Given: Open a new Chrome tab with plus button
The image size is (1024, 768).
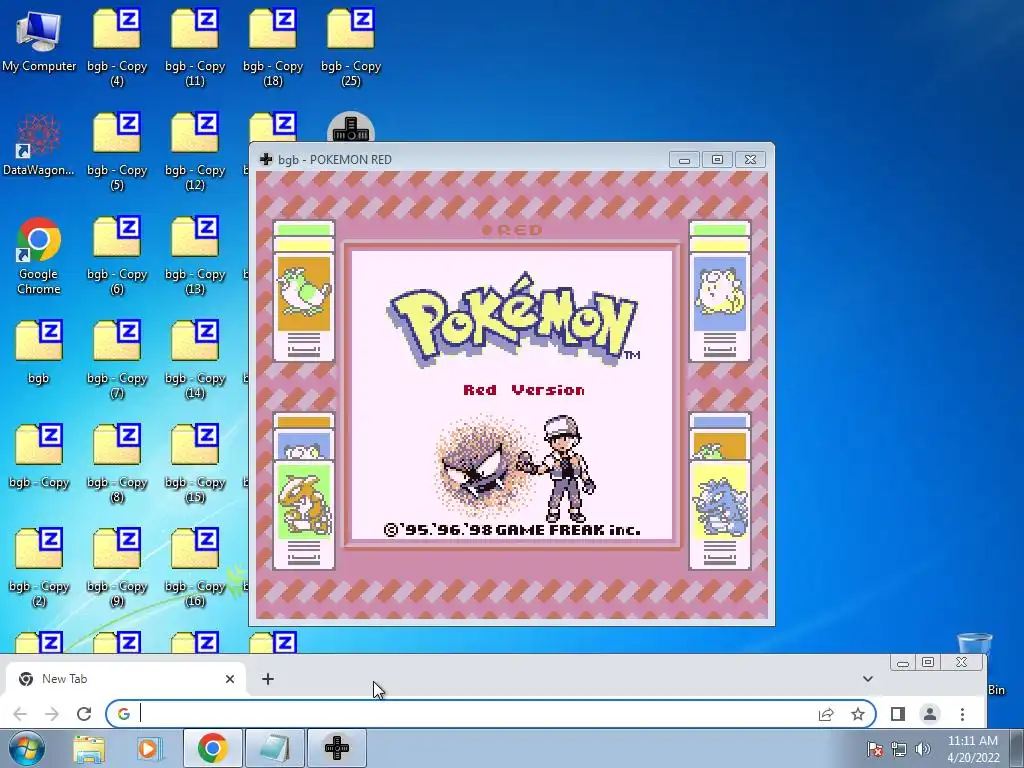Looking at the screenshot, I should pyautogui.click(x=268, y=679).
